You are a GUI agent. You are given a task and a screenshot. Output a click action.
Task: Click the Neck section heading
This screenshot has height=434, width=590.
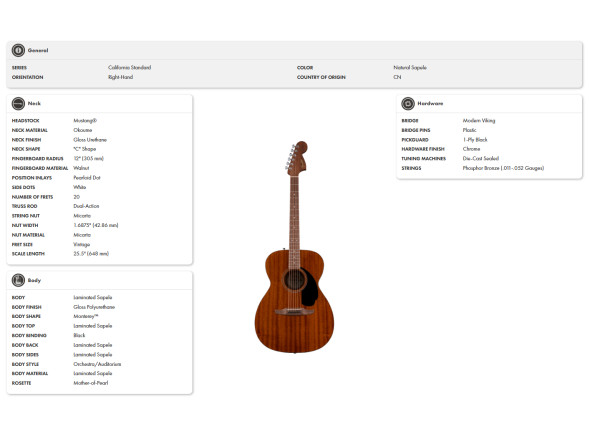[x=34, y=103]
